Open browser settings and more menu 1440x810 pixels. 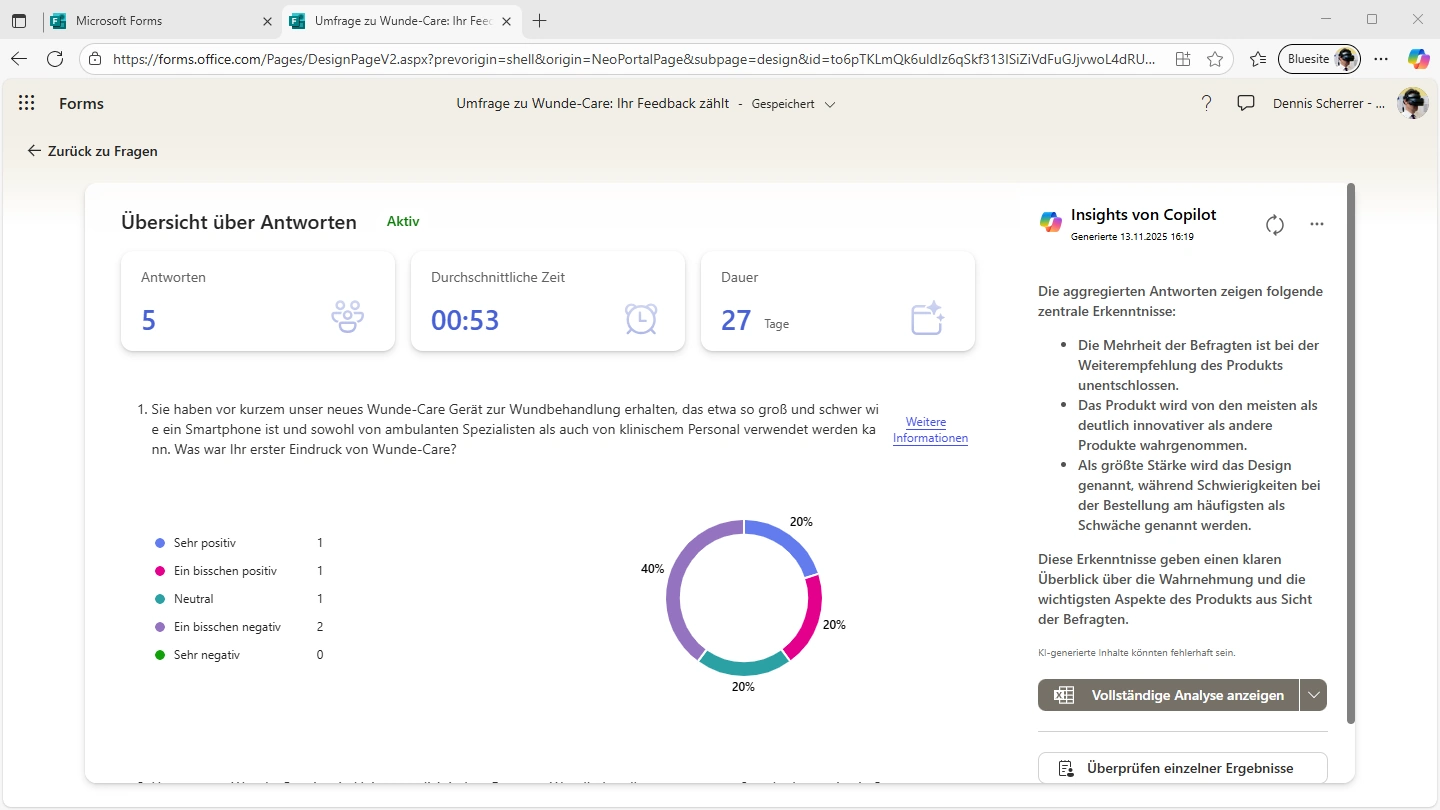point(1381,59)
